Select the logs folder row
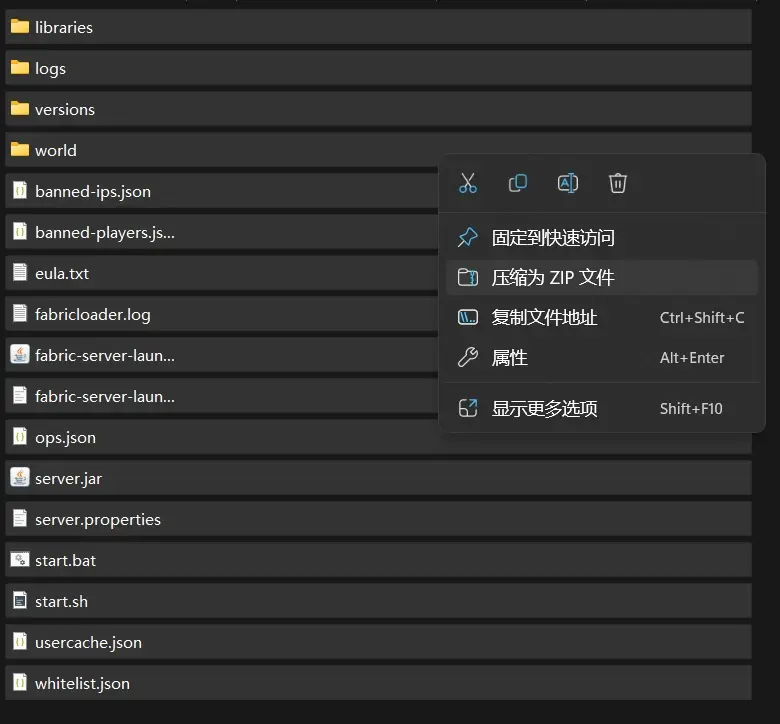This screenshot has width=780, height=724. point(50,68)
